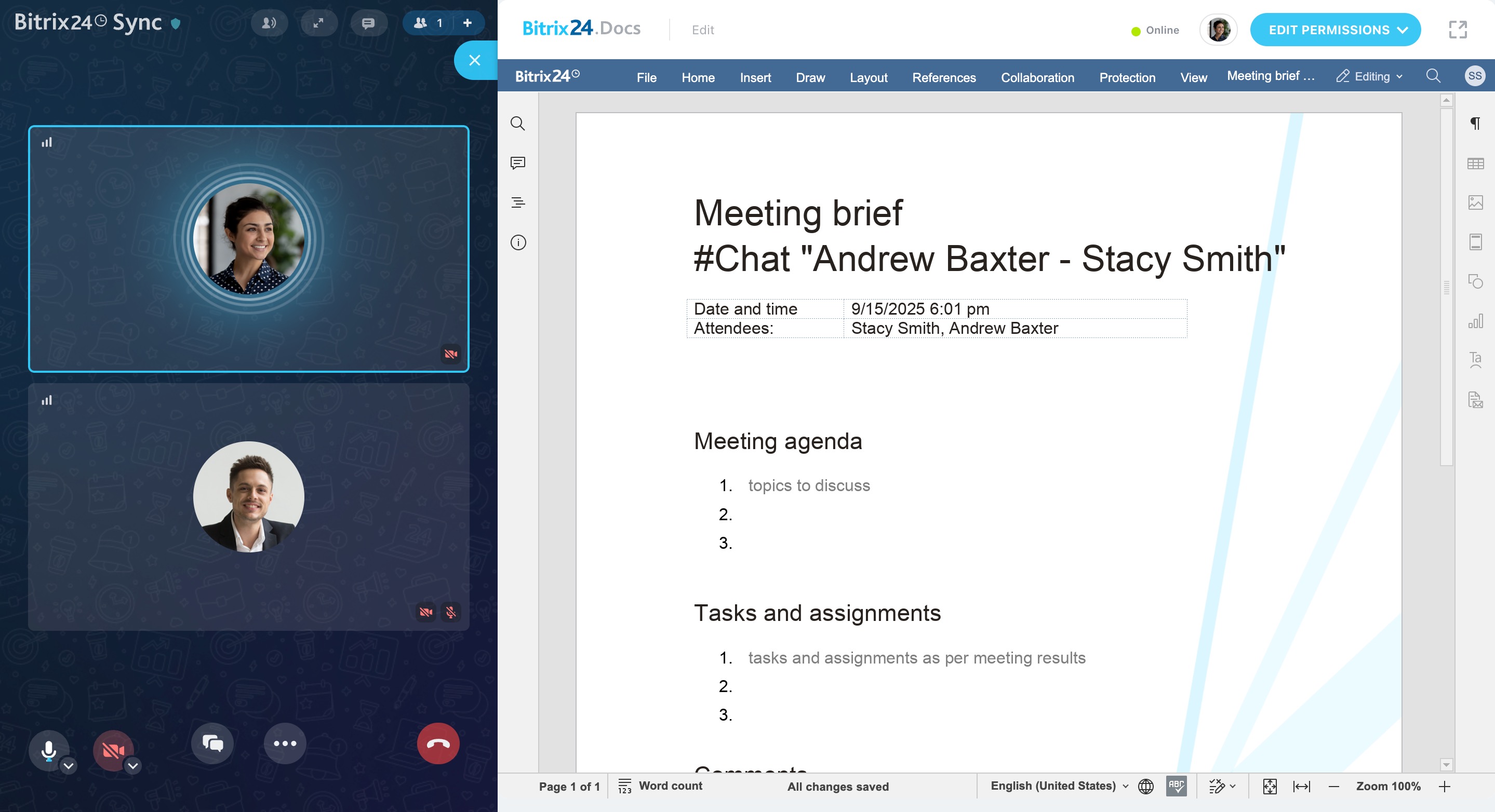Screen dimensions: 1495x812
Task: Toggle fullscreen for the document
Action: tap(1457, 30)
